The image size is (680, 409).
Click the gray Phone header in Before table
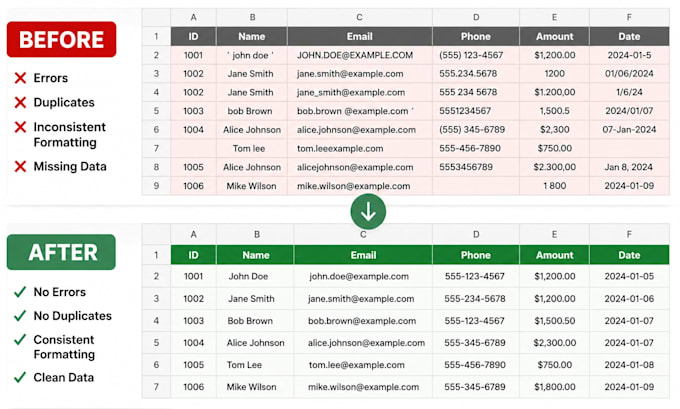(476, 36)
